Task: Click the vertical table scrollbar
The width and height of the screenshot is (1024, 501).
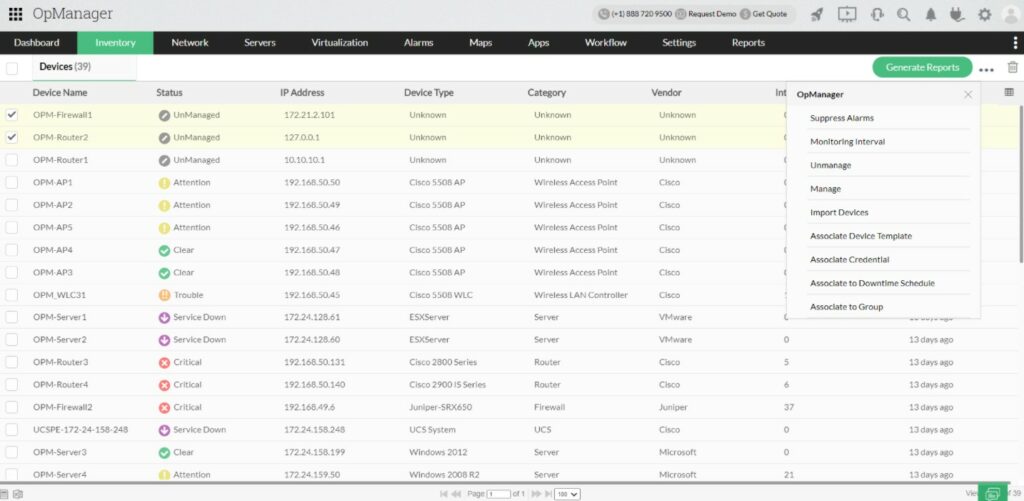Action: coord(1020,186)
